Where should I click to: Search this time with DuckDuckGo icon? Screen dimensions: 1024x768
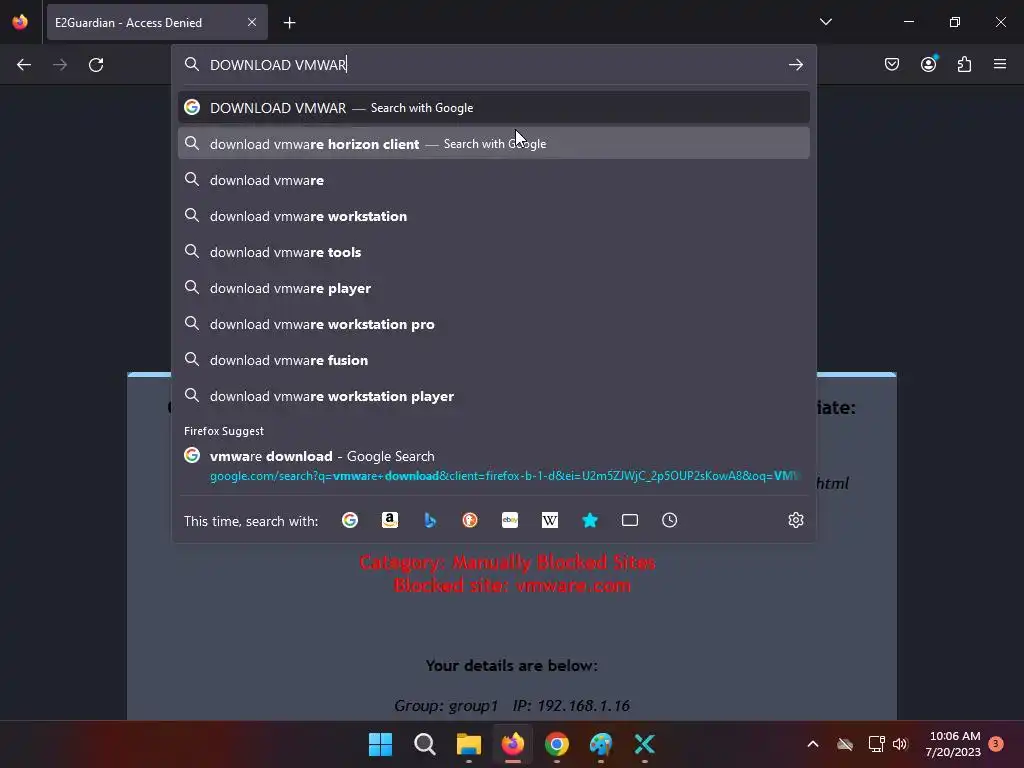pyautogui.click(x=470, y=520)
